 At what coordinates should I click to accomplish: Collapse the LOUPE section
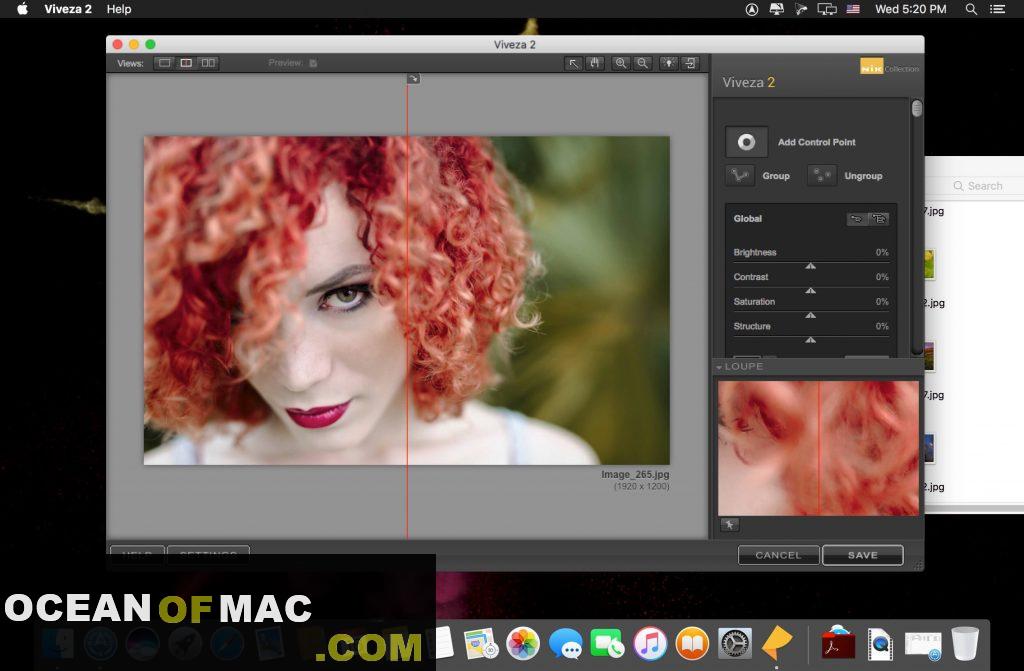point(719,367)
